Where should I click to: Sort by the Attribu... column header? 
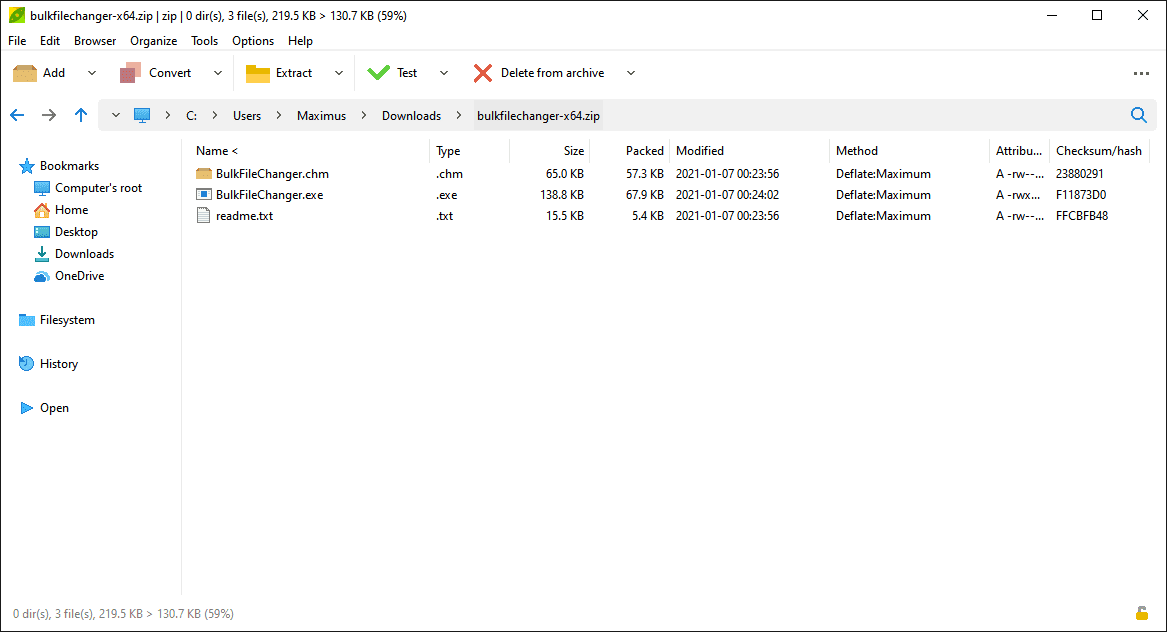pos(1019,150)
